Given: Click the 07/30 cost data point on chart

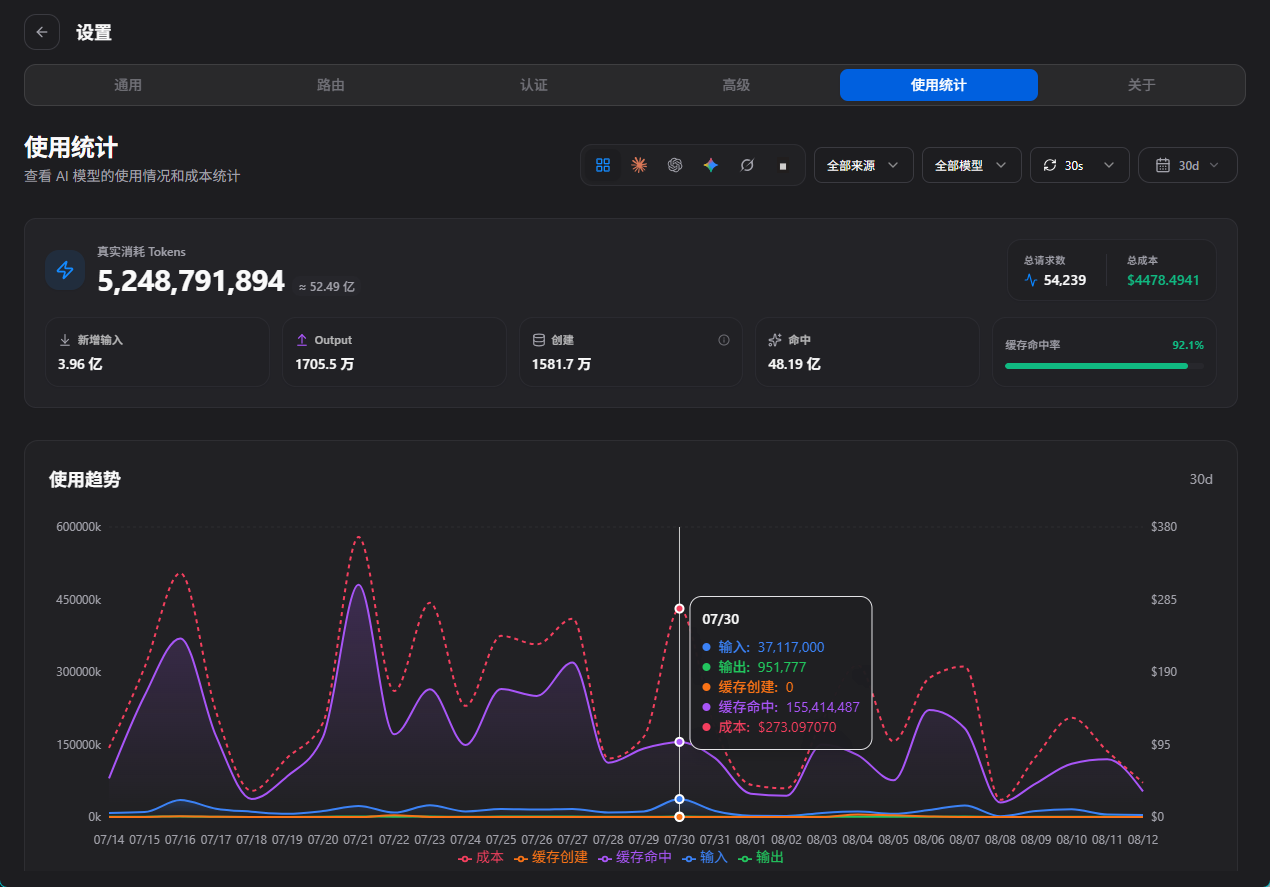Looking at the screenshot, I should (680, 608).
